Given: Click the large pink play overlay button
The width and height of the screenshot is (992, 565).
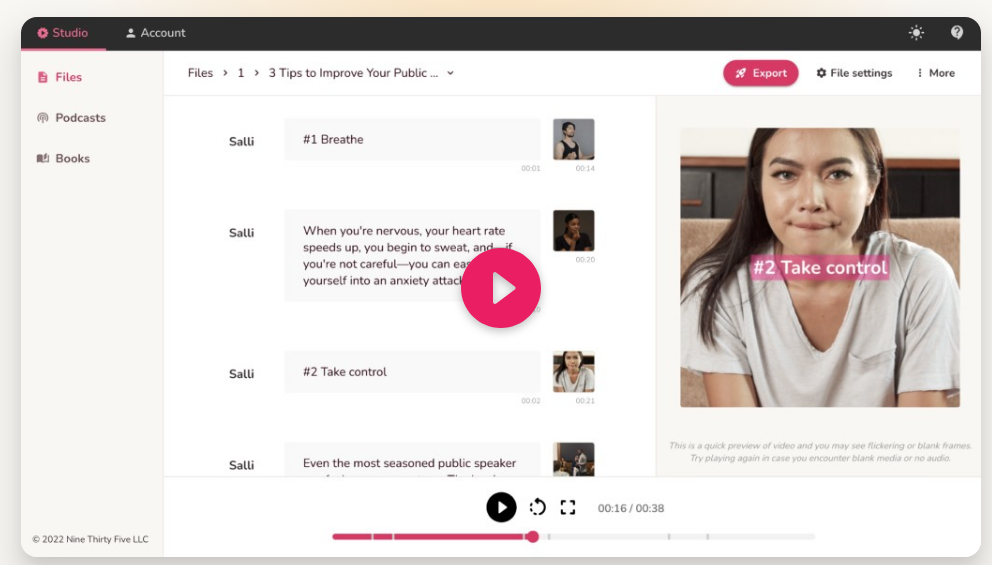Looking at the screenshot, I should (501, 289).
